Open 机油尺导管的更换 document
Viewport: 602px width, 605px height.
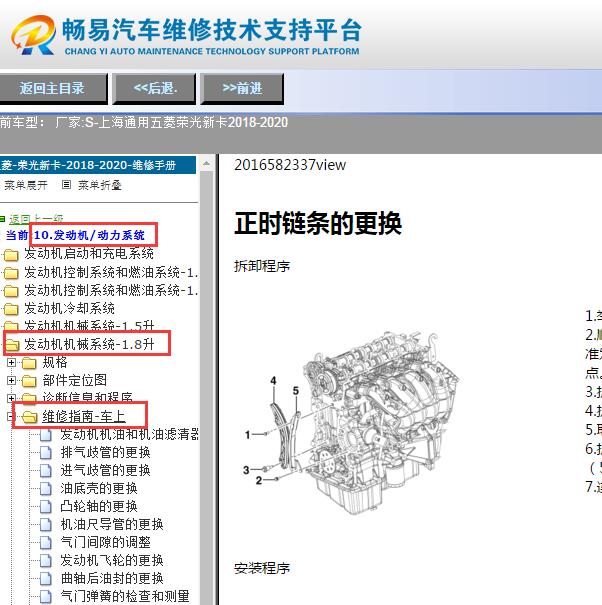point(112,524)
